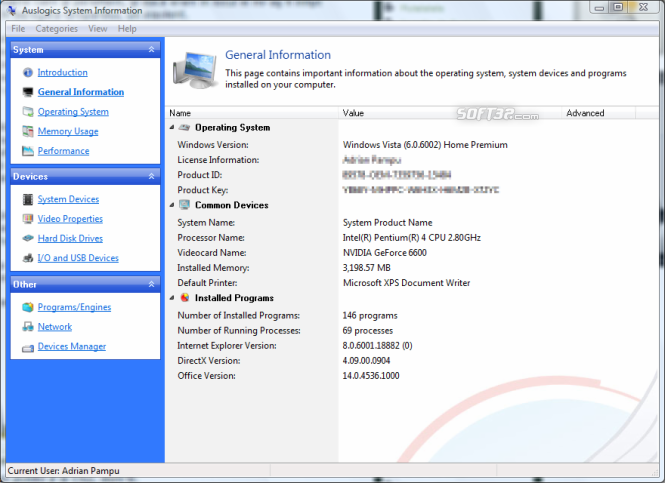Open the Programs/Engines link
The width and height of the screenshot is (665, 483).
tap(74, 307)
